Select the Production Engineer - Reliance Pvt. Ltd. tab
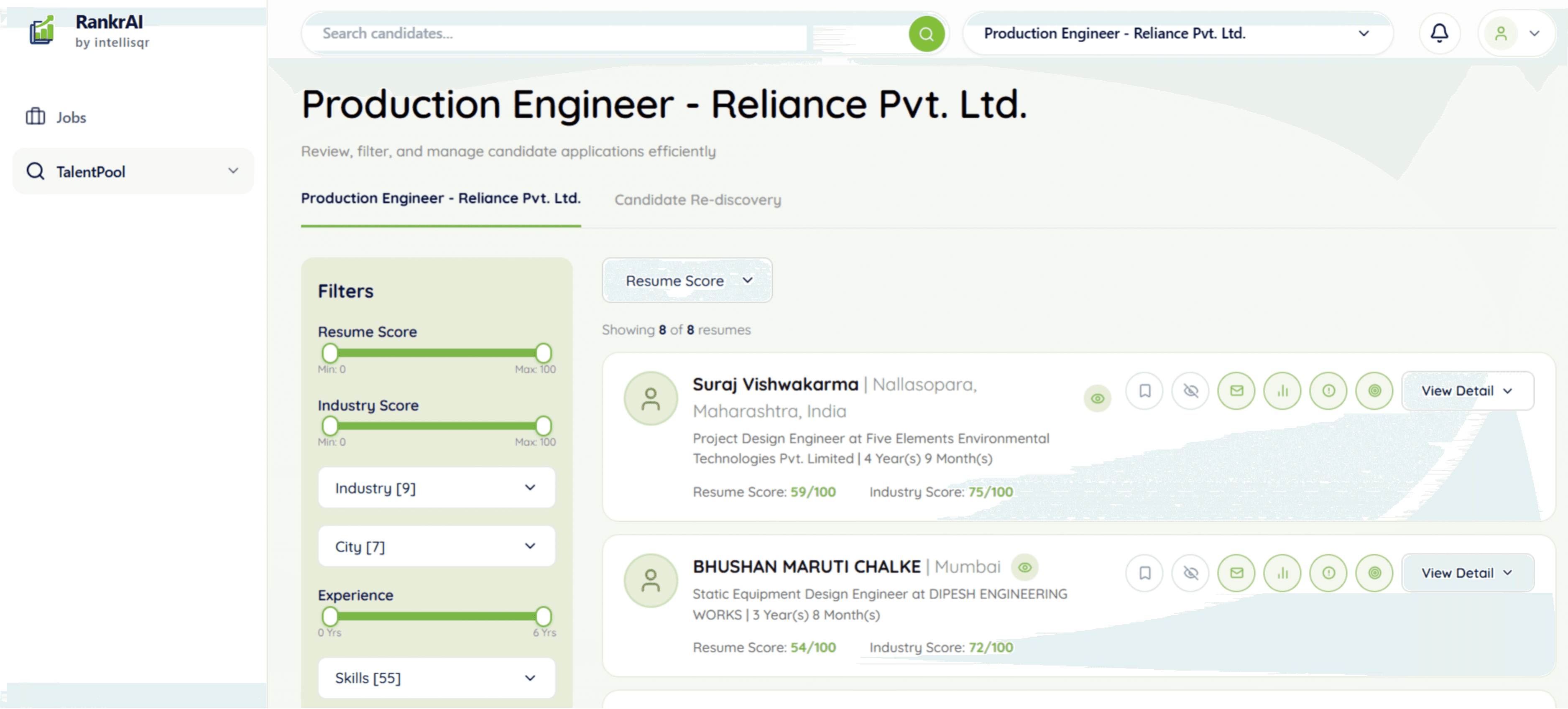The height and width of the screenshot is (709, 1568). pos(441,199)
